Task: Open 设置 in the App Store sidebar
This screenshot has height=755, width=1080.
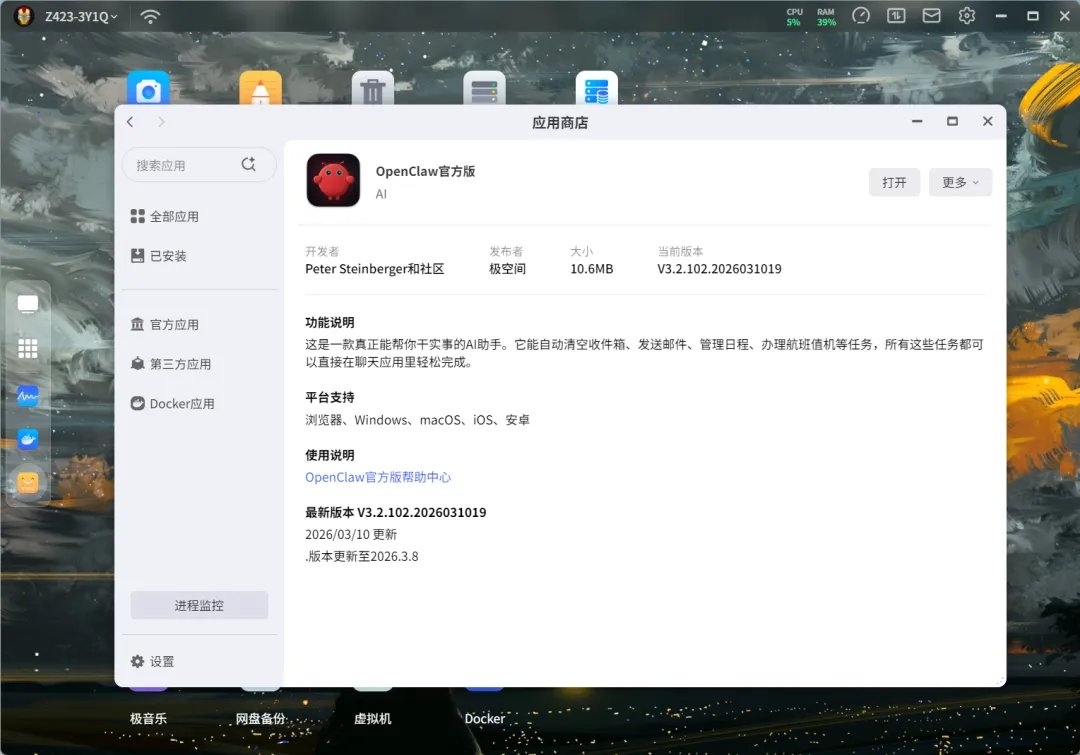Action: [x=153, y=661]
